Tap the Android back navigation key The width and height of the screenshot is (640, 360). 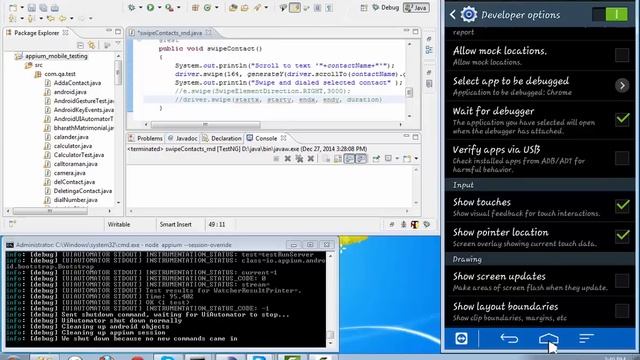click(509, 338)
